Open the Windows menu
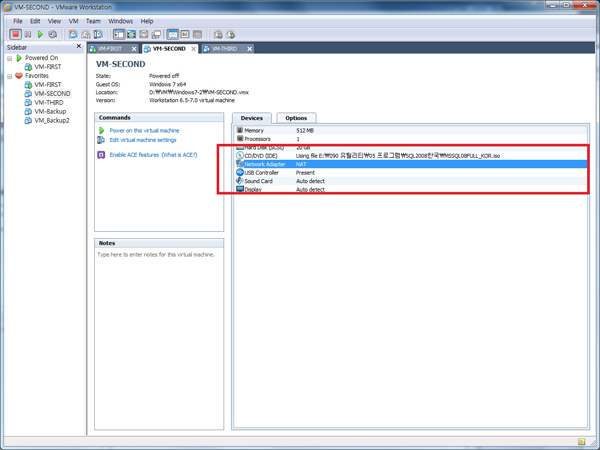Viewport: 600px width, 450px height. [121, 21]
